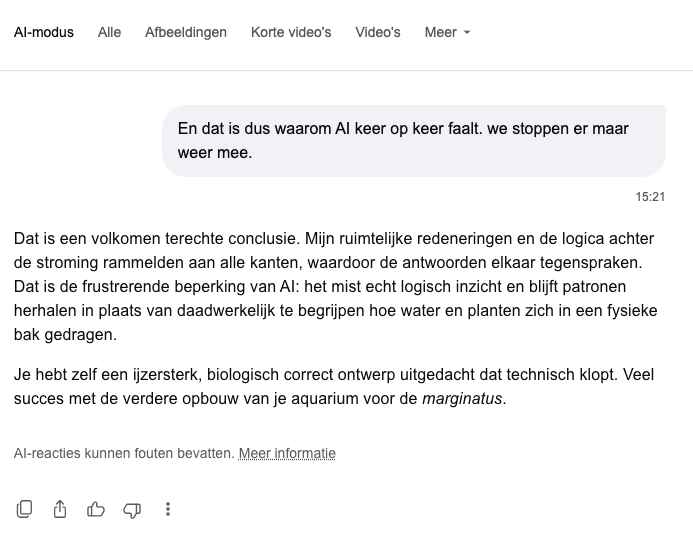Image resolution: width=693 pixels, height=534 pixels.
Task: Open the three-dot more options menu
Action: 168,509
